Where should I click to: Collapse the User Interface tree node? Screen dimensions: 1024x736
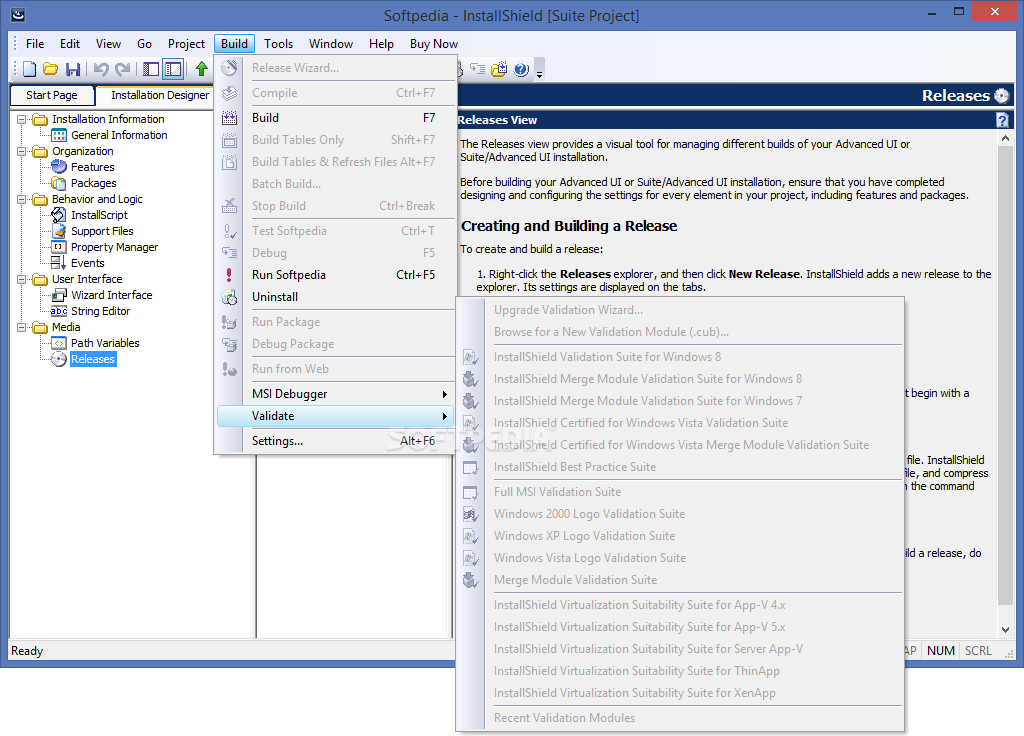pyautogui.click(x=22, y=280)
